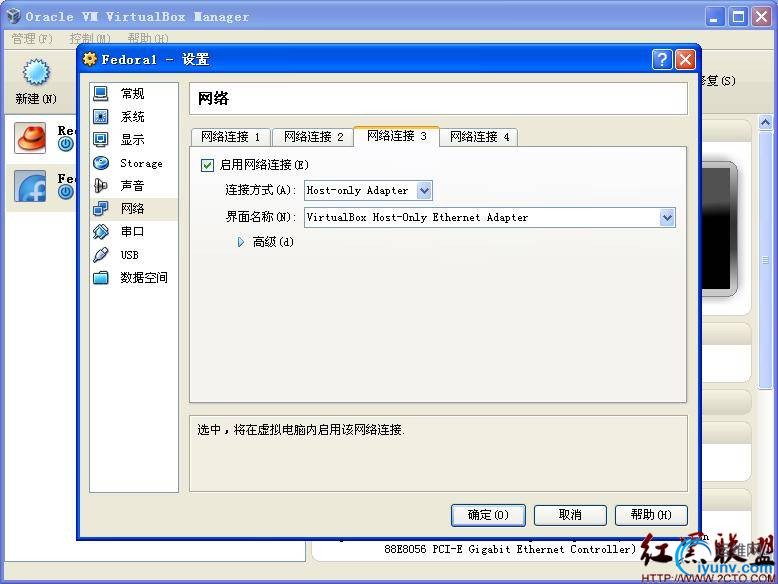This screenshot has width=778, height=584.
Task: Close the Fedora settings dialog
Action: 685,60
